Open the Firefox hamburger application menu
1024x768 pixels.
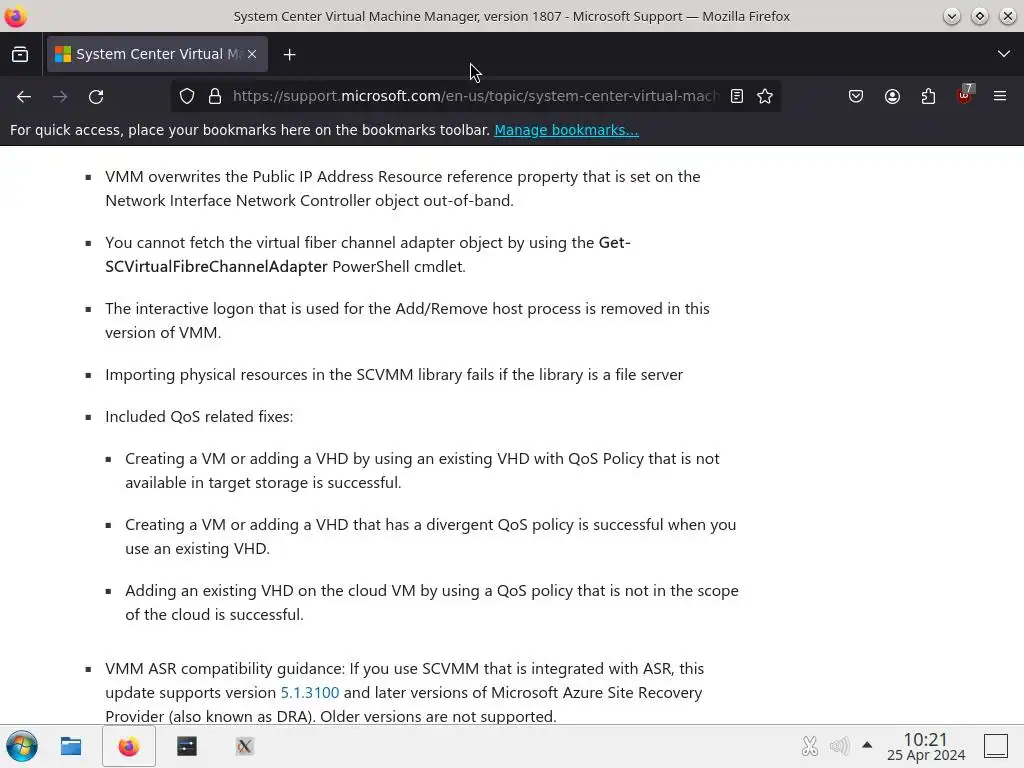click(x=1000, y=97)
